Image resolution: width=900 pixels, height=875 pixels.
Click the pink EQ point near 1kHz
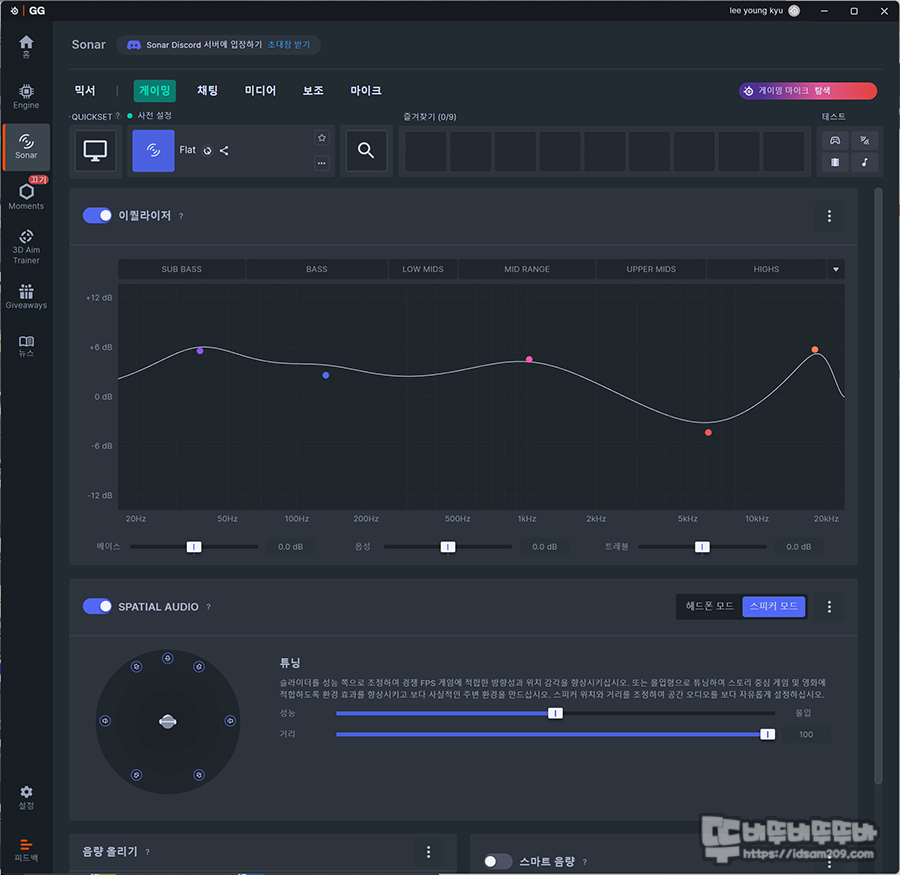pos(529,359)
